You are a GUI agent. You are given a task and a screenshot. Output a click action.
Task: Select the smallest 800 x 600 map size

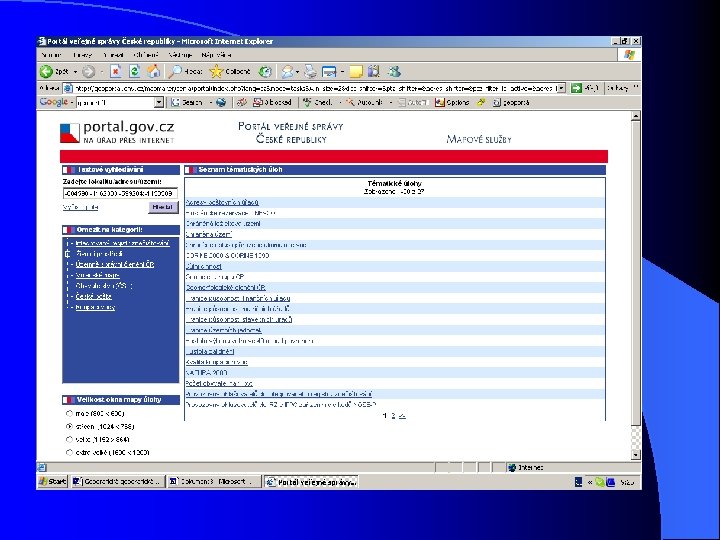click(69, 412)
